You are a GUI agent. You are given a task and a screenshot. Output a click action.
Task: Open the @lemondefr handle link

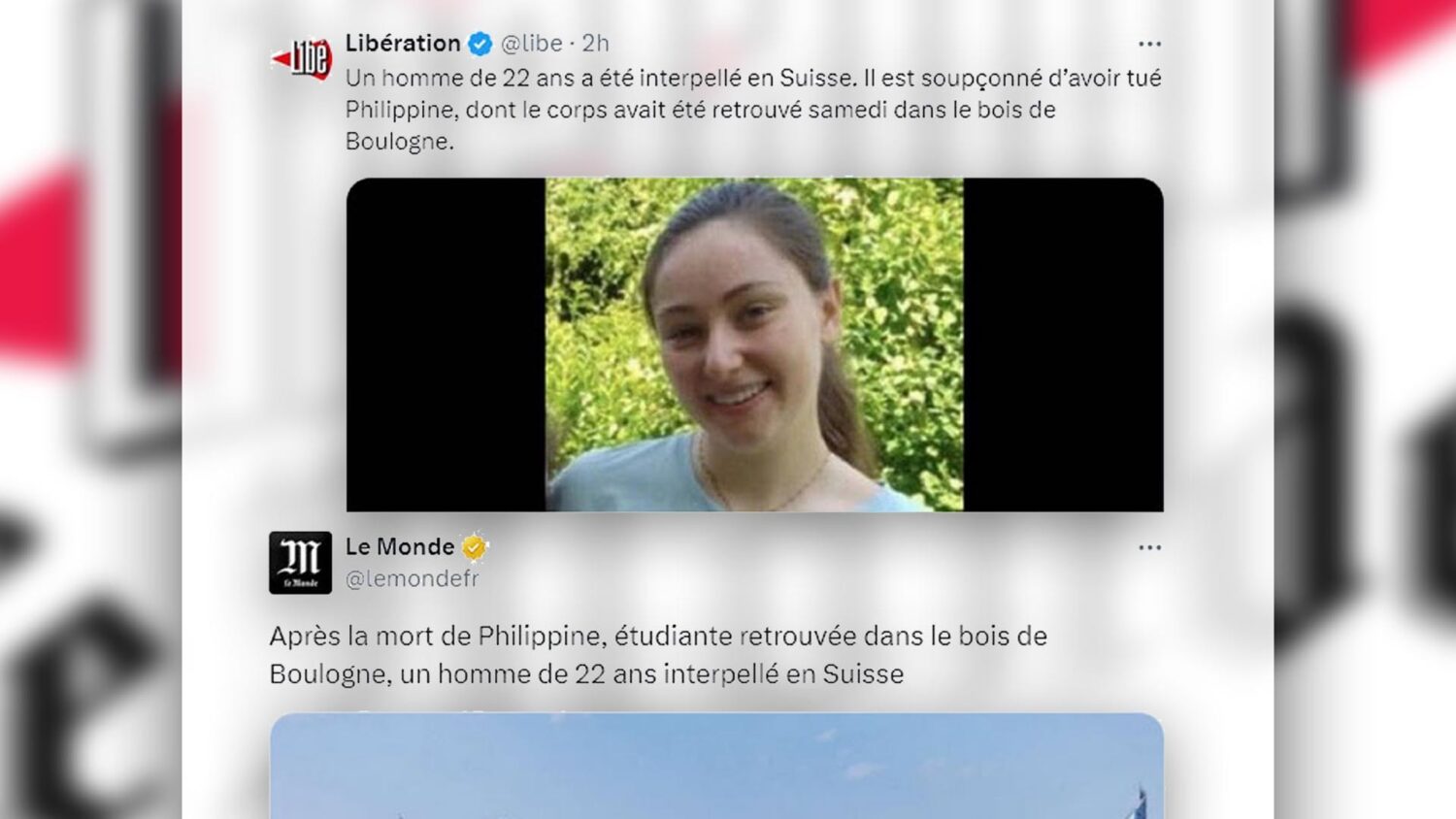pos(413,578)
